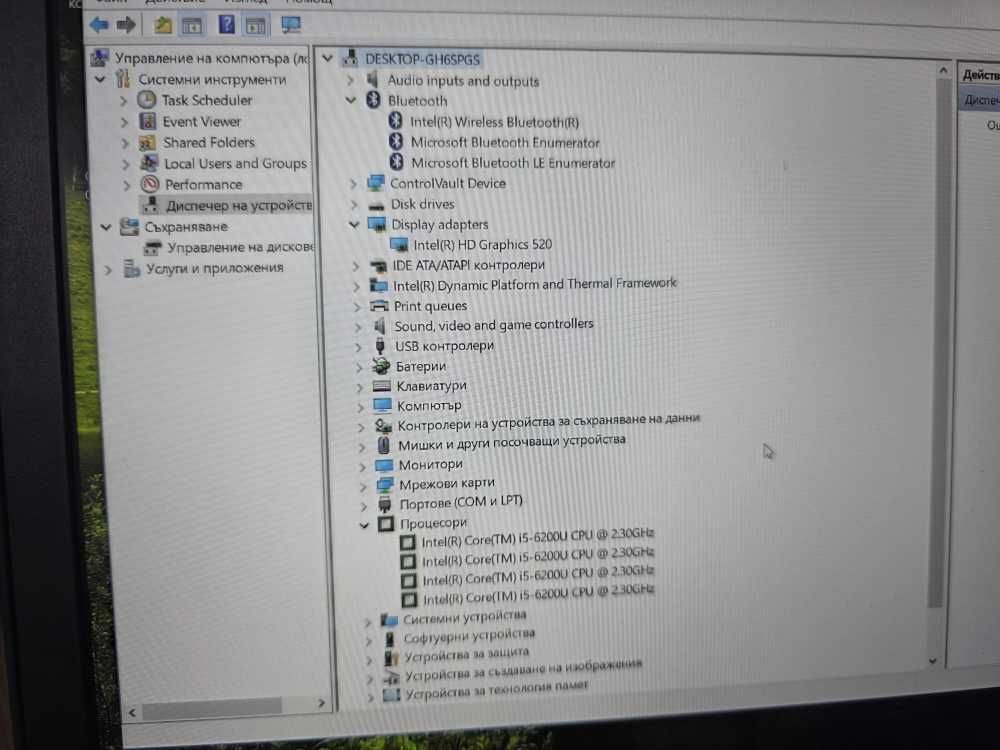Viewport: 1000px width, 750px height.
Task: Click the Audio inputs and outputs speaker icon
Action: coord(372,80)
